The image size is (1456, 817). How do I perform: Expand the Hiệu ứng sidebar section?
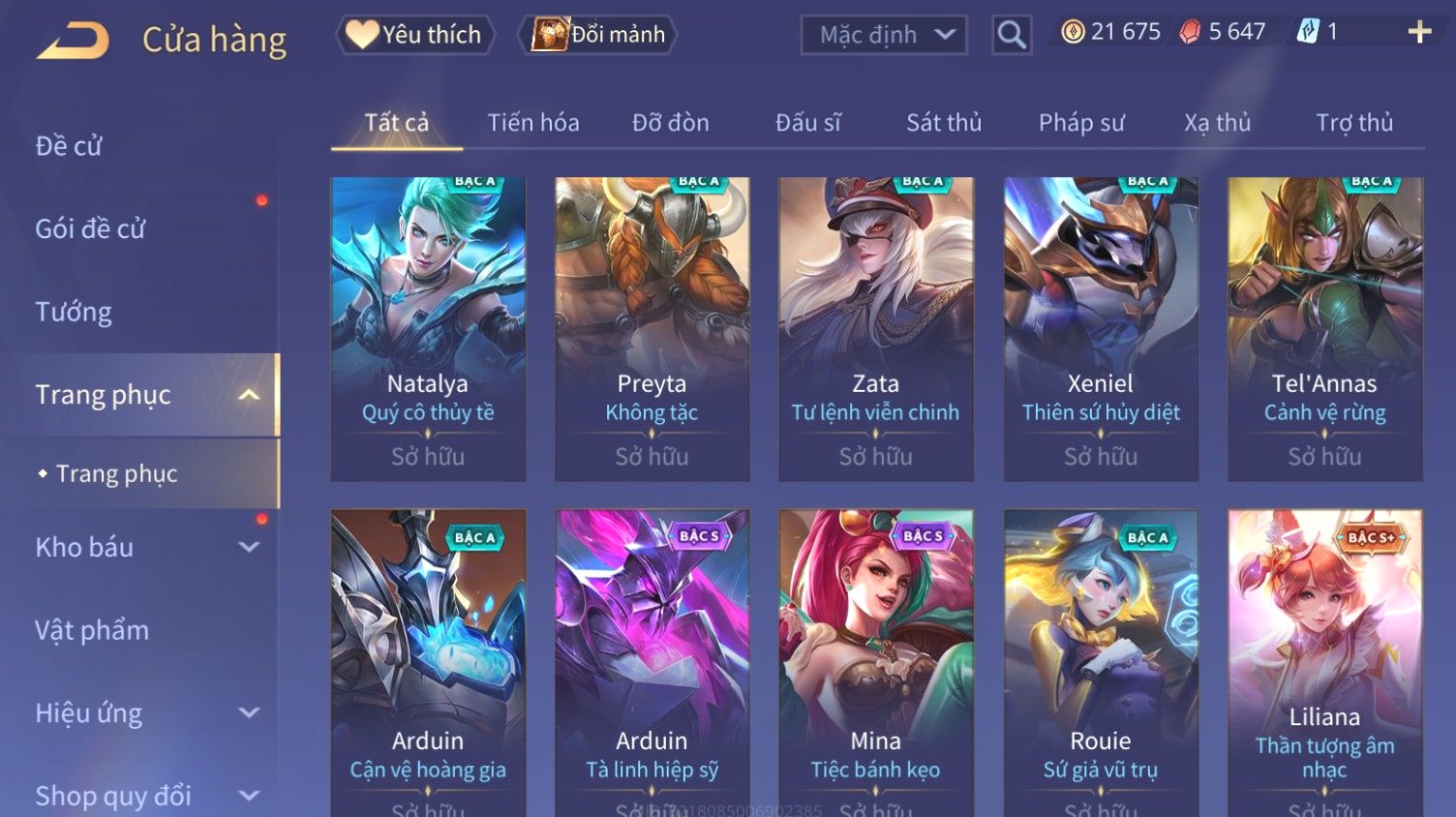tap(249, 713)
